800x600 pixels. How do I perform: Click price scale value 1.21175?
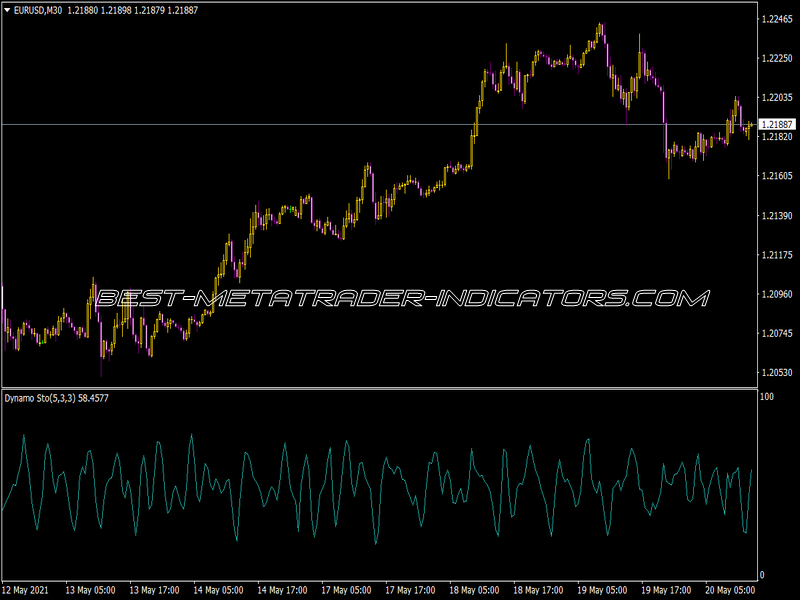777,255
